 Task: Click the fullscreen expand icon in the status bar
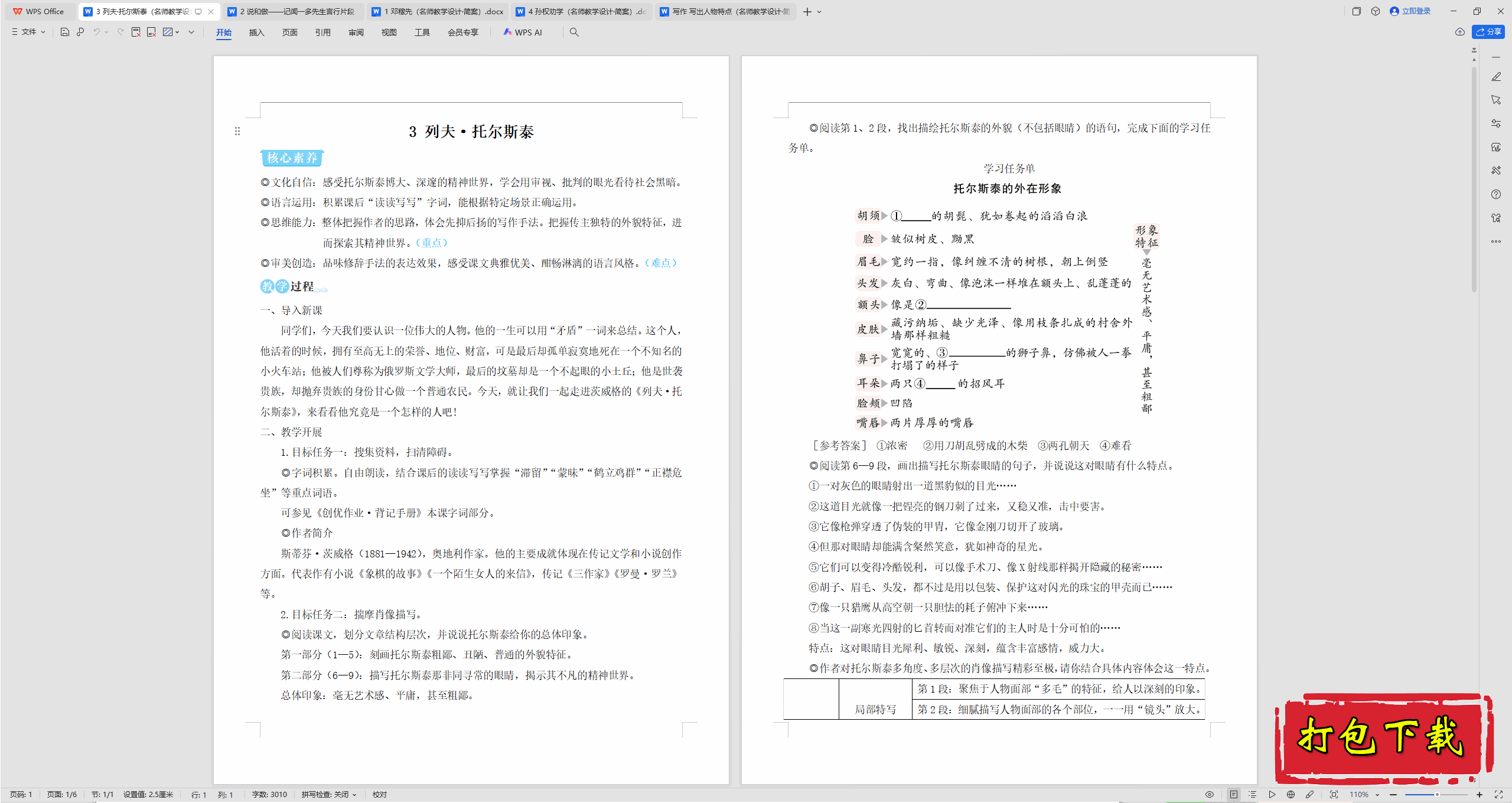(1498, 795)
